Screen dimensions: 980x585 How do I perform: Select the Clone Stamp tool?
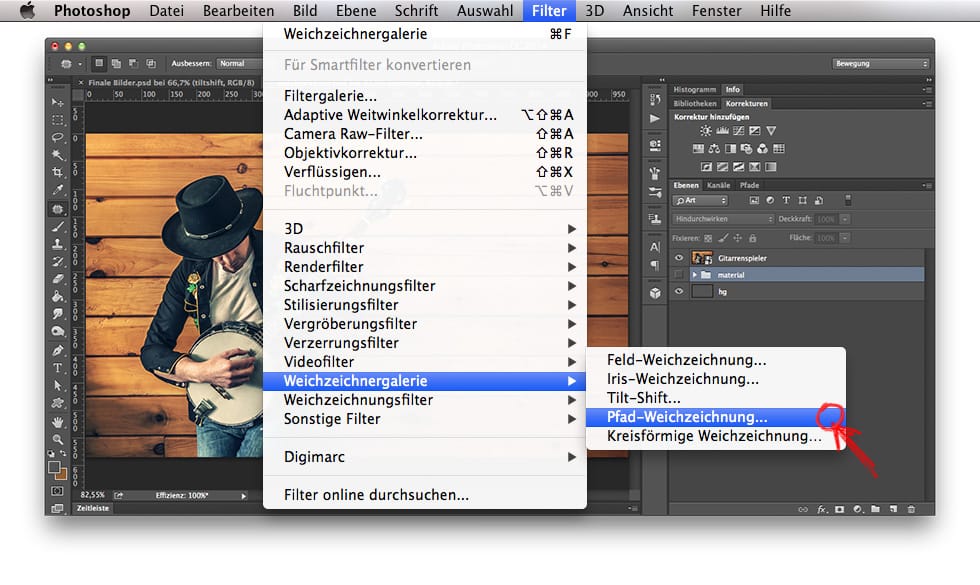tap(58, 244)
